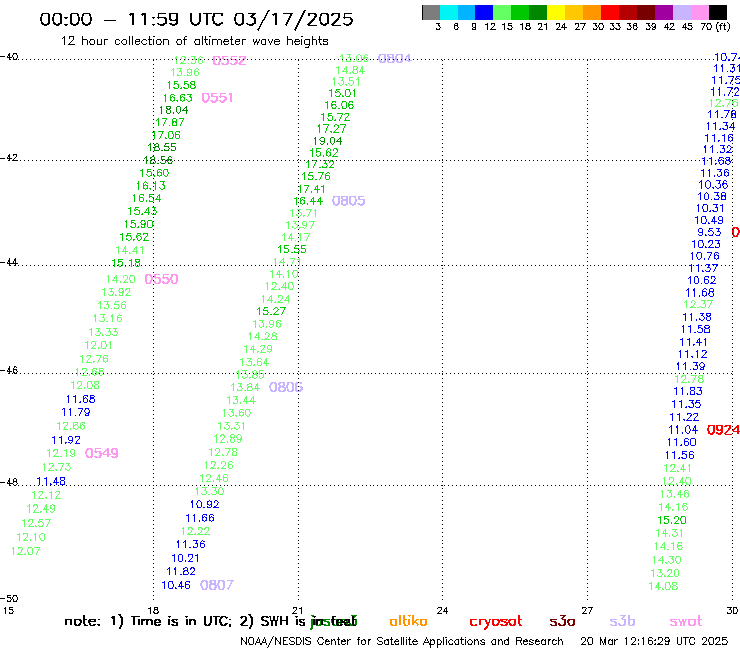The width and height of the screenshot is (740, 650).
Task: Select the purple legend color swatch
Action: (x=664, y=13)
